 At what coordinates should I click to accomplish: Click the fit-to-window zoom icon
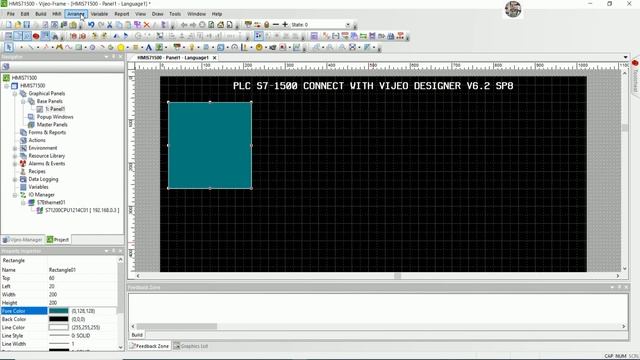coord(353,47)
